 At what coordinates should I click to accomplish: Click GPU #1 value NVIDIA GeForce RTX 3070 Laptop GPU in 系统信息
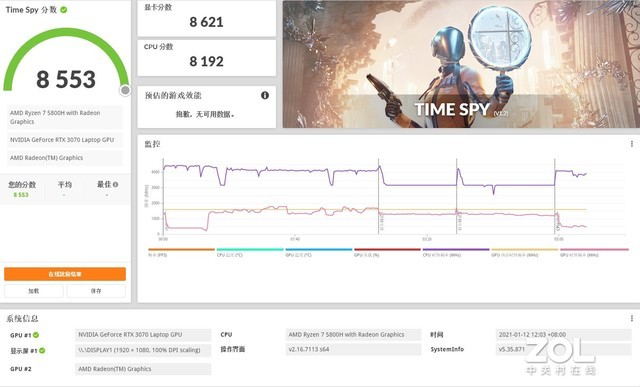(143, 335)
